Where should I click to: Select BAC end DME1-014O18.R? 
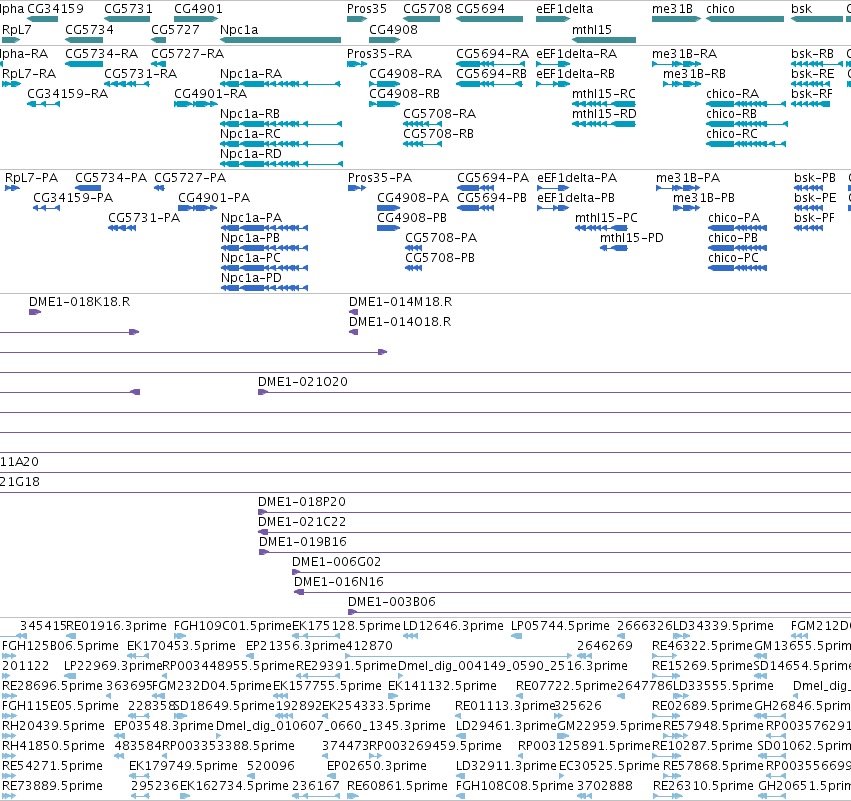point(353,332)
